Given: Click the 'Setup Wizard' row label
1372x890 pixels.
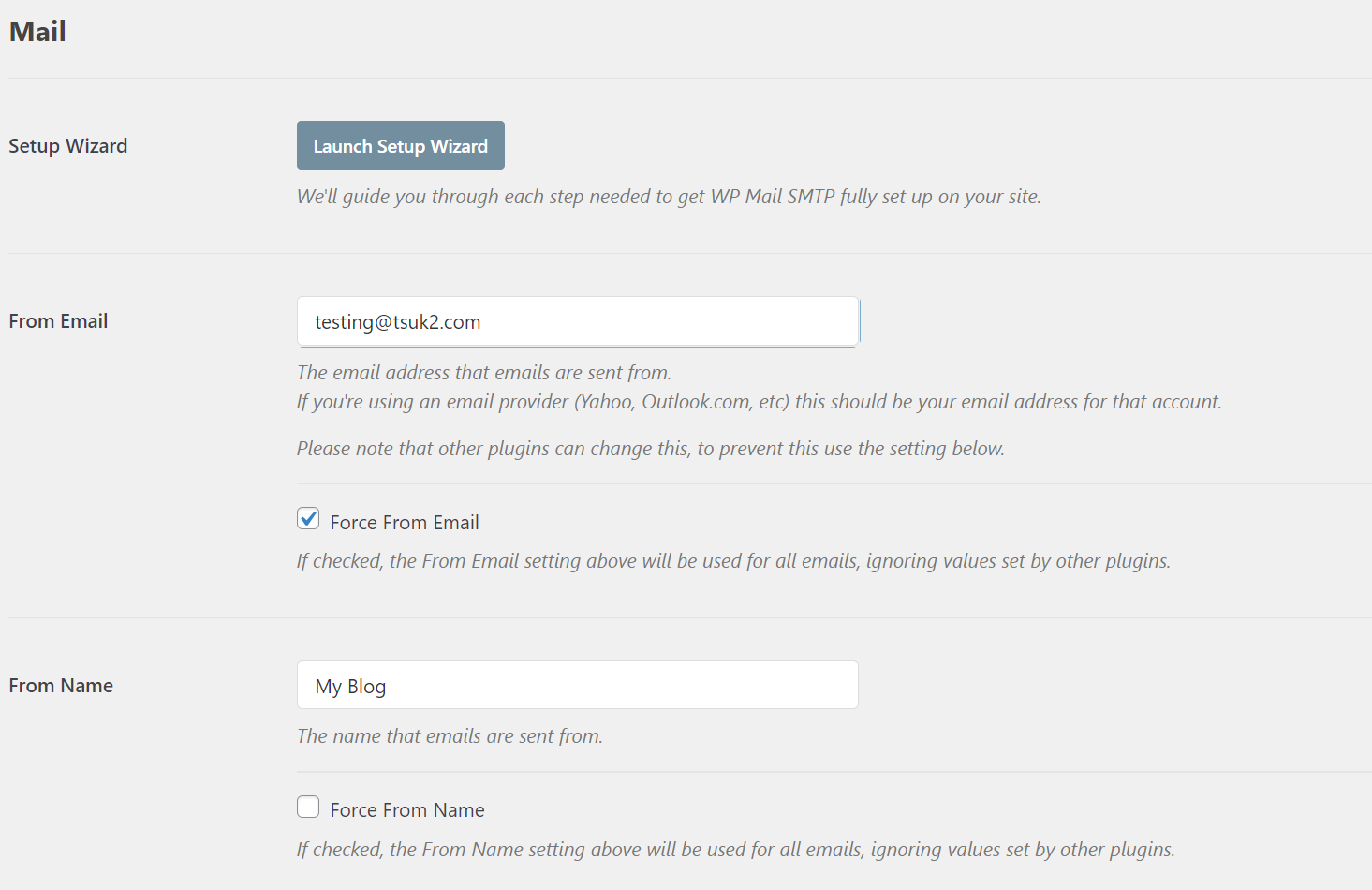Looking at the screenshot, I should (68, 146).
